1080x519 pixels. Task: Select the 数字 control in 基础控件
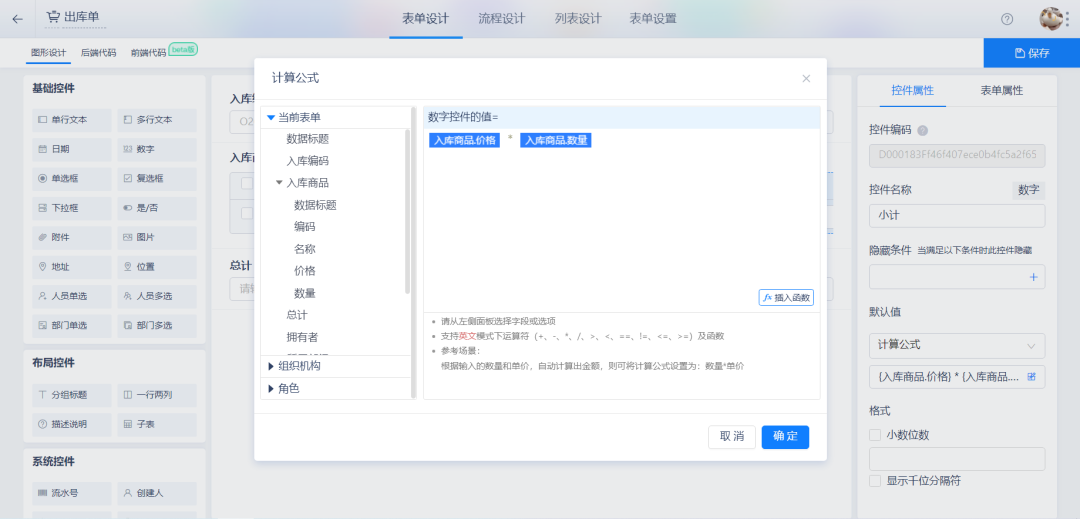click(156, 149)
